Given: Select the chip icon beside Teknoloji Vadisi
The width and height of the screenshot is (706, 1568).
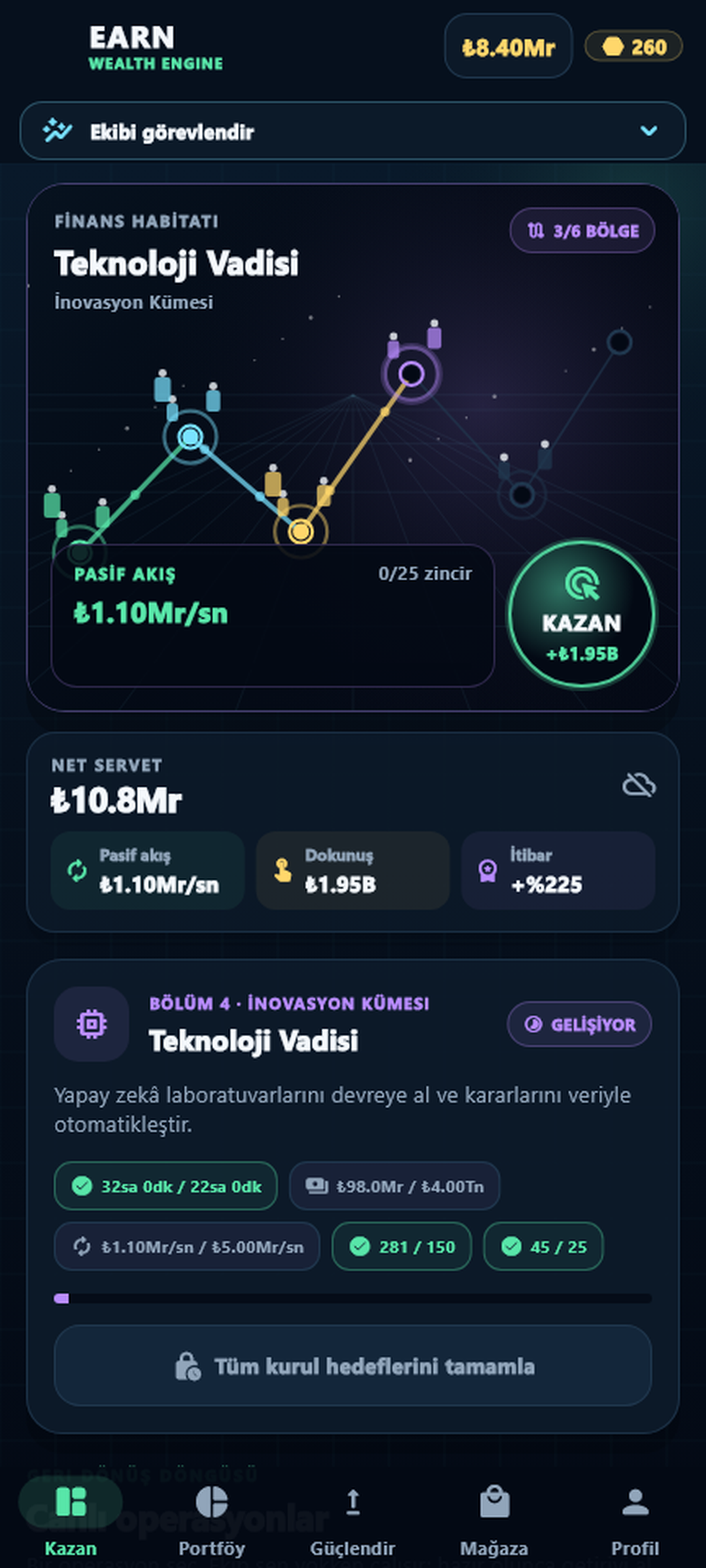Looking at the screenshot, I should 92,1024.
